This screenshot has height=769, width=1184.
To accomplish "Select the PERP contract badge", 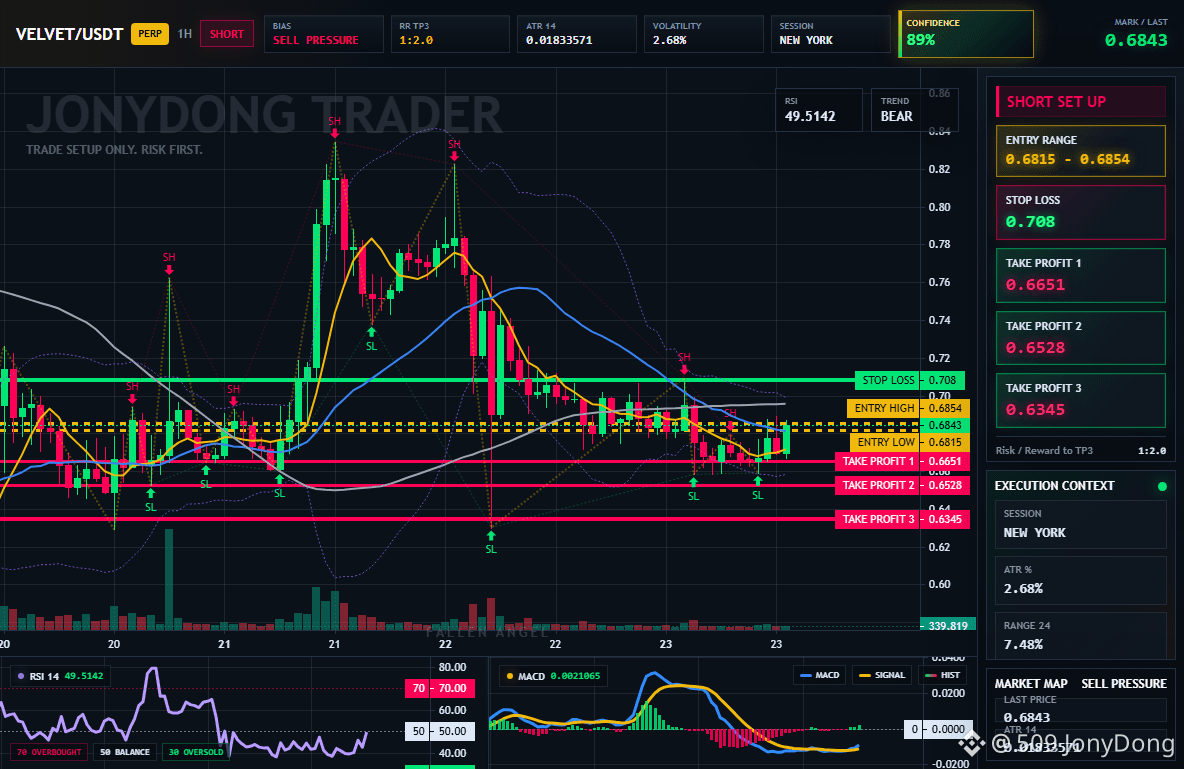I will pyautogui.click(x=150, y=34).
